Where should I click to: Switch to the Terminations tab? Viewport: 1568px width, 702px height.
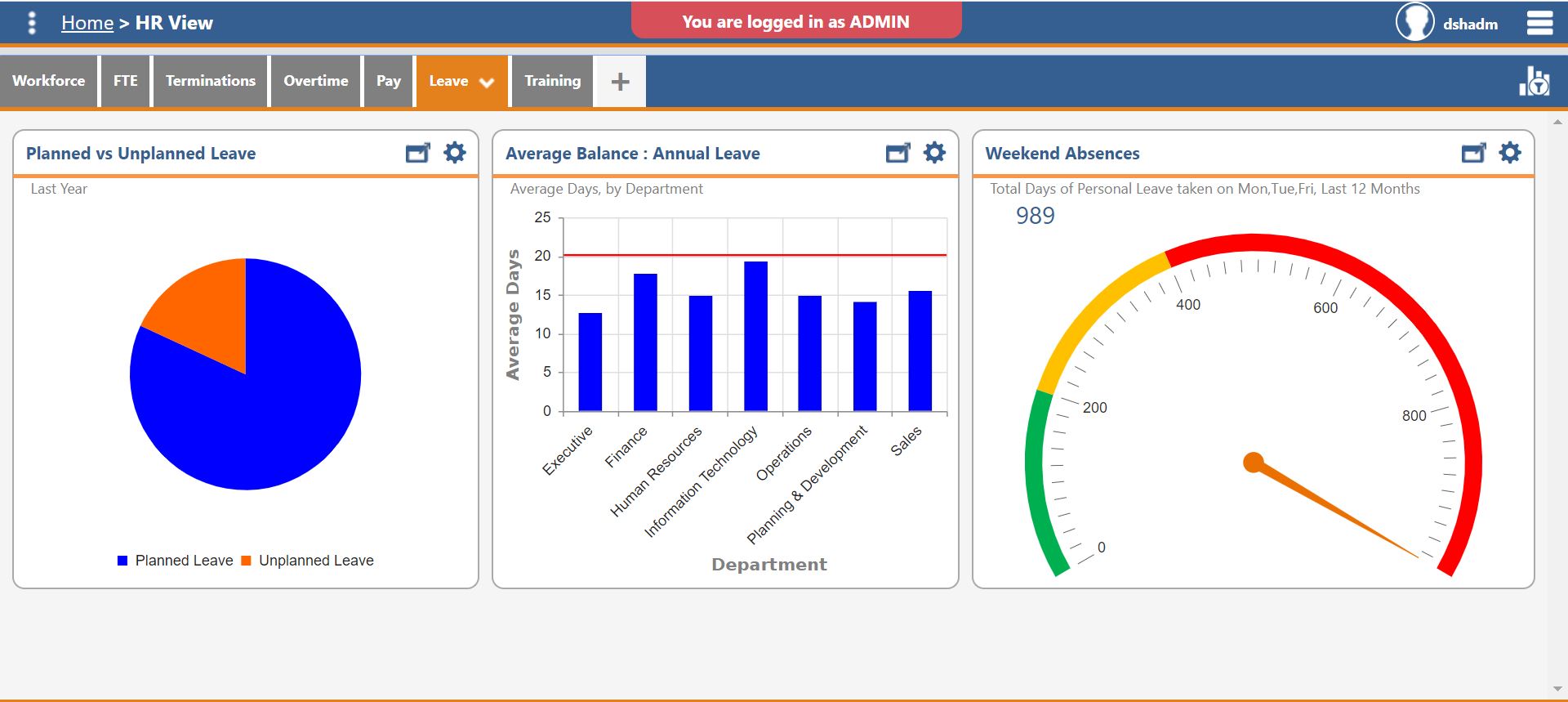211,81
